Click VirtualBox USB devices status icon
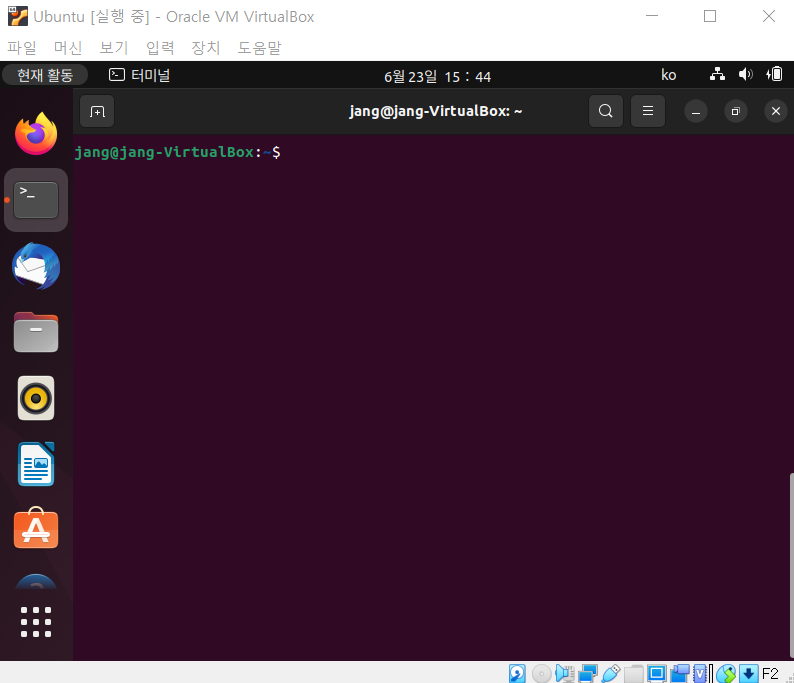Image resolution: width=794 pixels, height=683 pixels. tap(611, 674)
